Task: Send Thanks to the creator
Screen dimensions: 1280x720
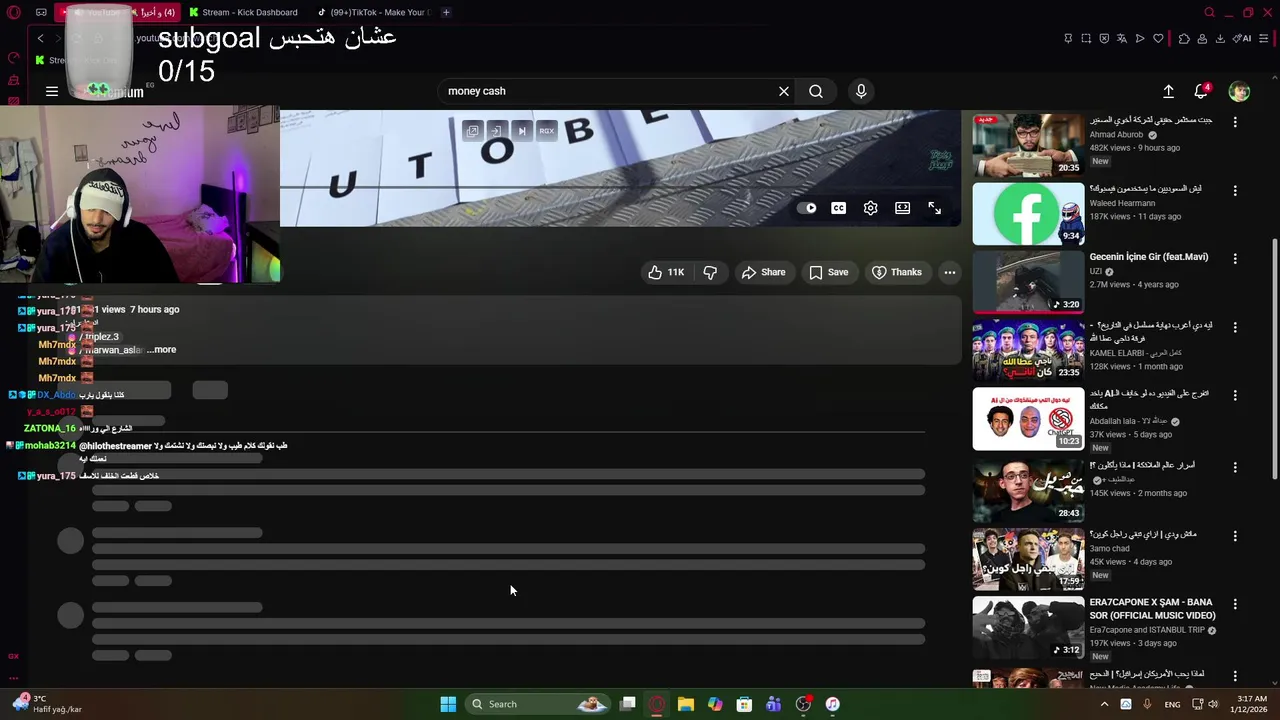Action: (897, 272)
